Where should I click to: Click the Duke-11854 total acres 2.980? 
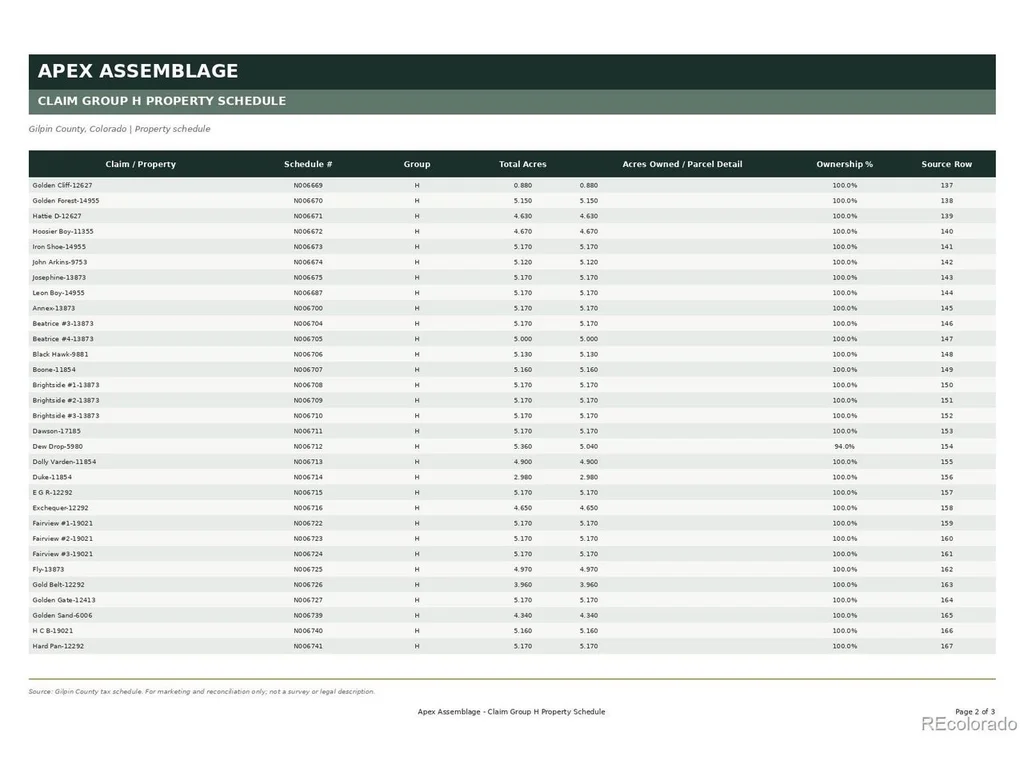pyautogui.click(x=522, y=477)
